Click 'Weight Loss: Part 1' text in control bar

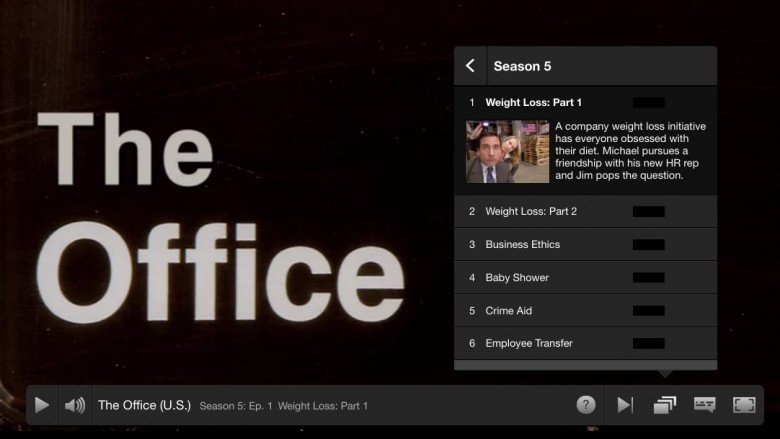point(323,406)
